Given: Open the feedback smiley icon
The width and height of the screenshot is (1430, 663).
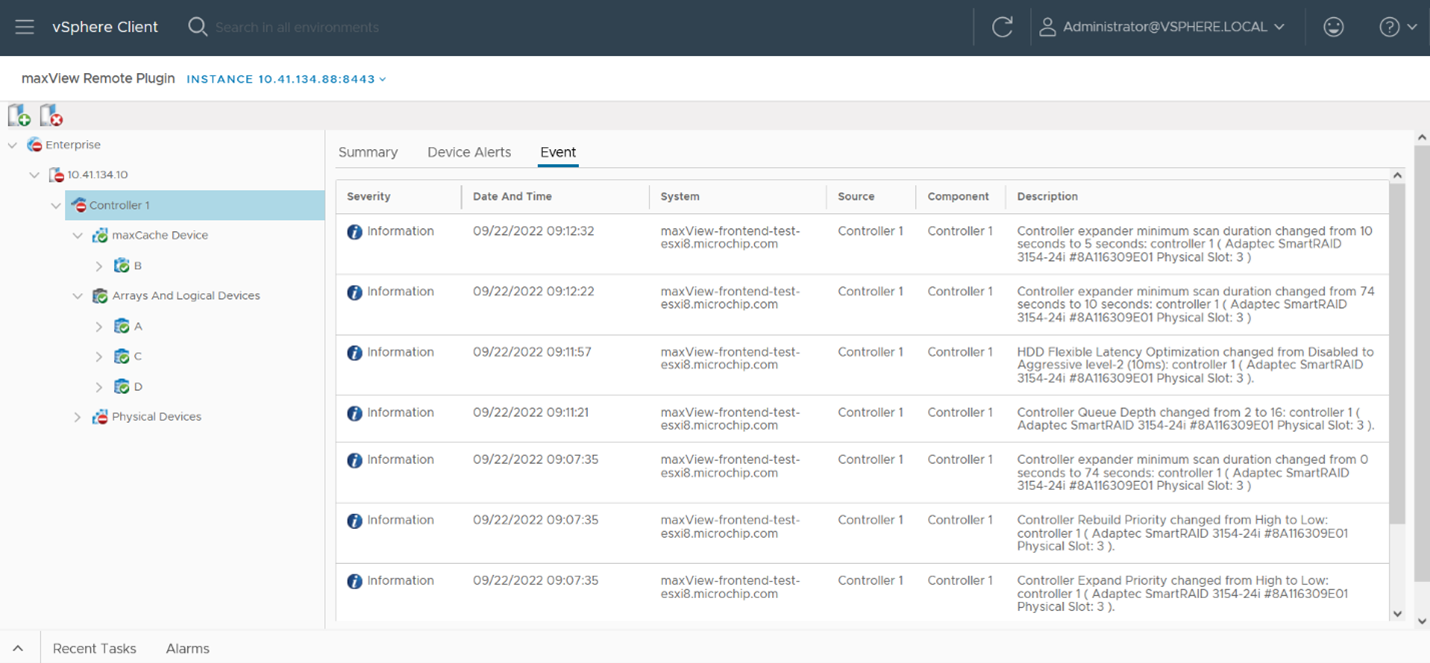Looking at the screenshot, I should click(x=1333, y=28).
